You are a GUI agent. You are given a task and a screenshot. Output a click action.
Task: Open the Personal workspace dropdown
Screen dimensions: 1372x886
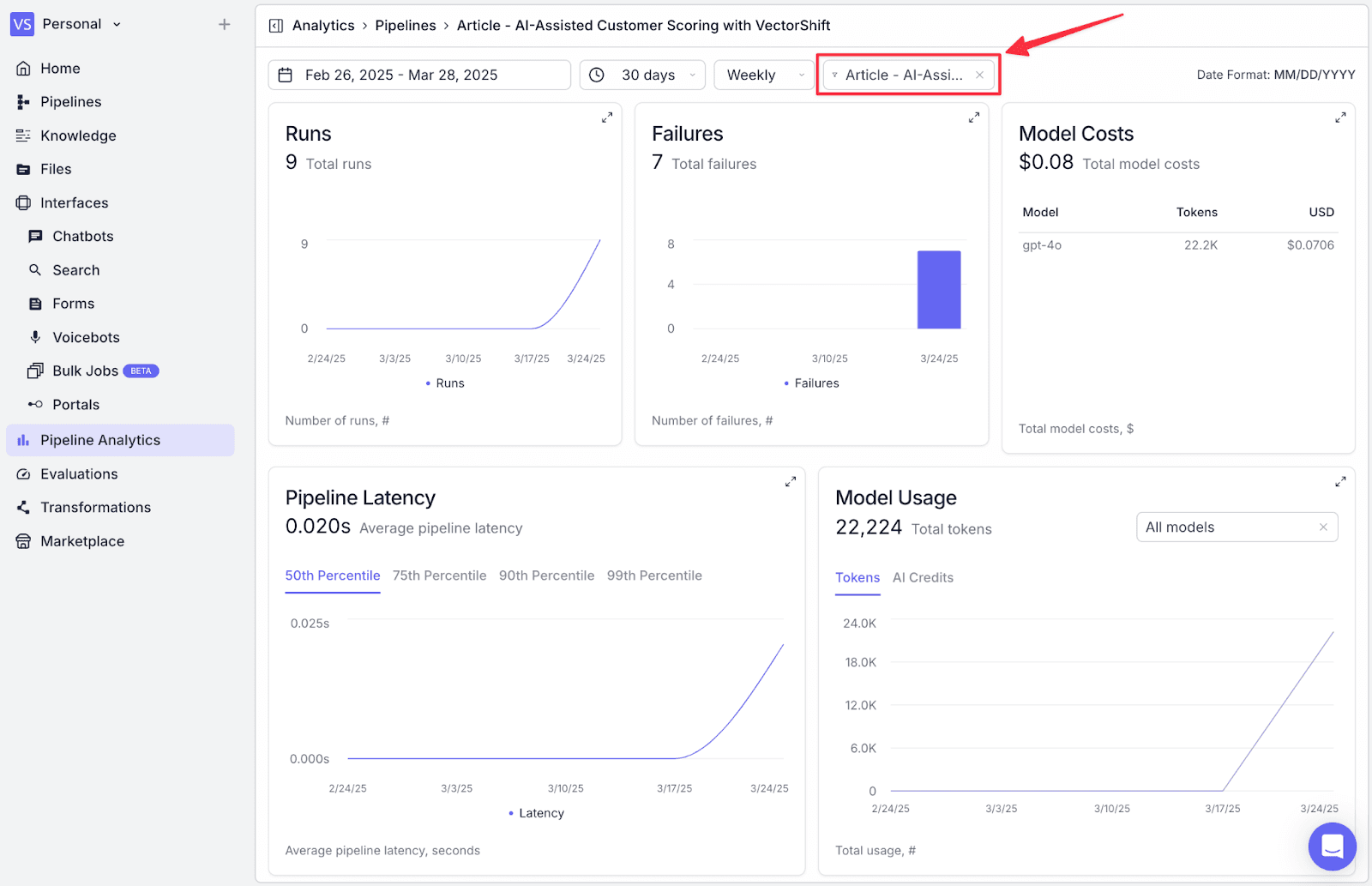pyautogui.click(x=81, y=24)
